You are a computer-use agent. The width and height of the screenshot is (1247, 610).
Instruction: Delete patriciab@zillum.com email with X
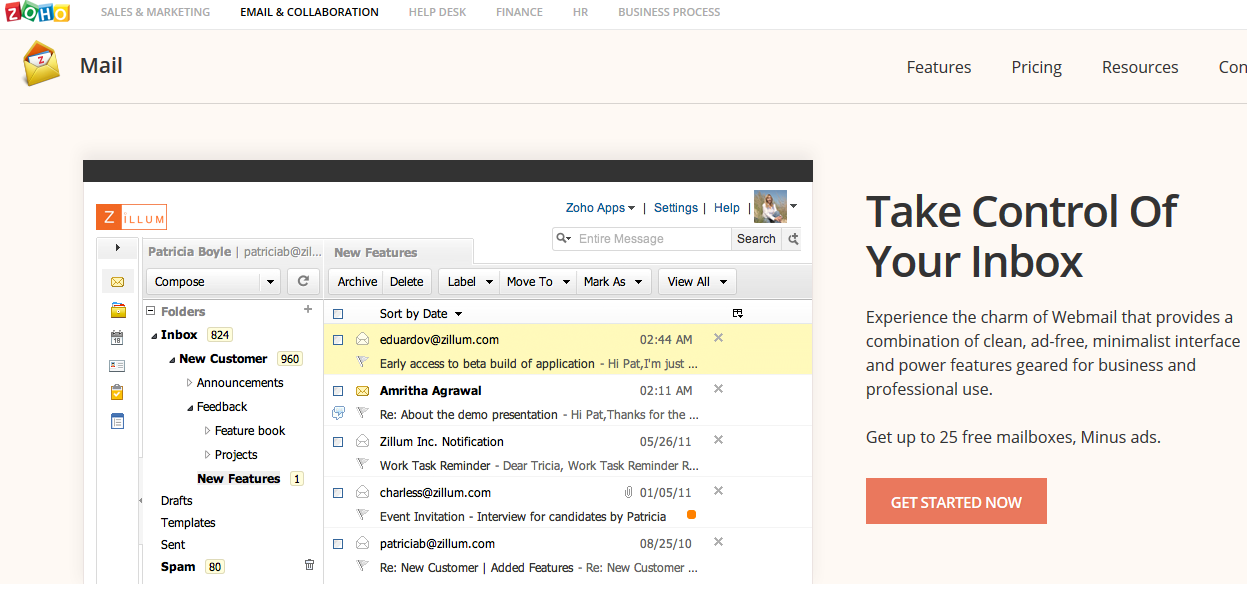(718, 542)
